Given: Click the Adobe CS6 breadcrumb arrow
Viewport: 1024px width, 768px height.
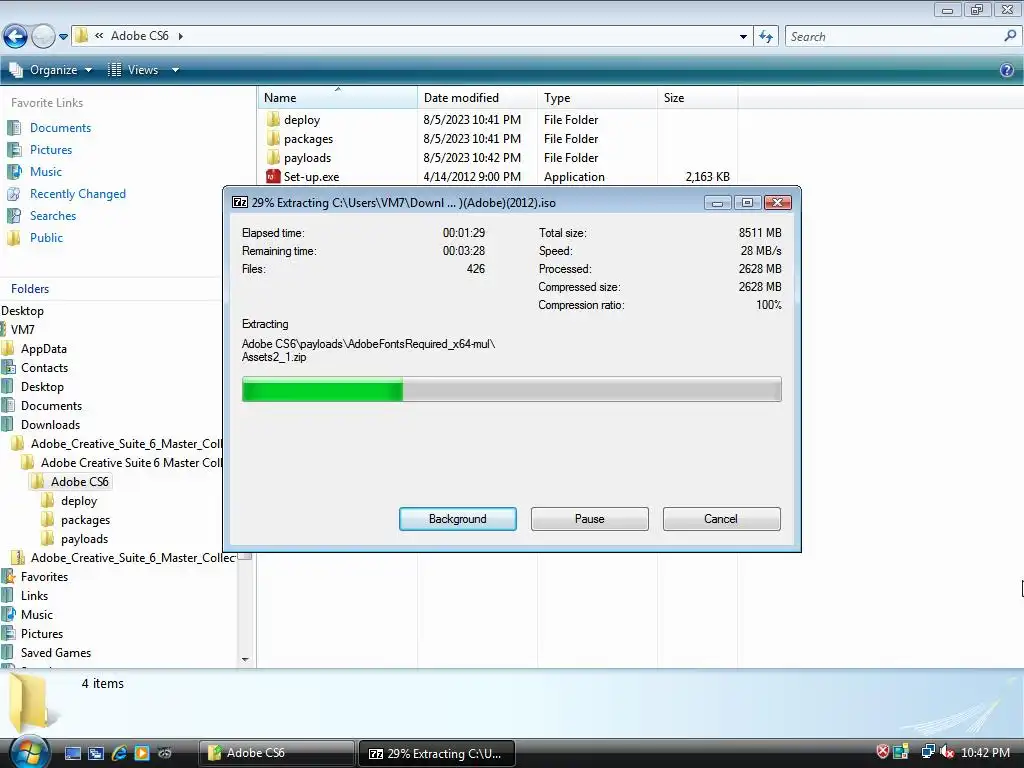Looking at the screenshot, I should point(181,36).
